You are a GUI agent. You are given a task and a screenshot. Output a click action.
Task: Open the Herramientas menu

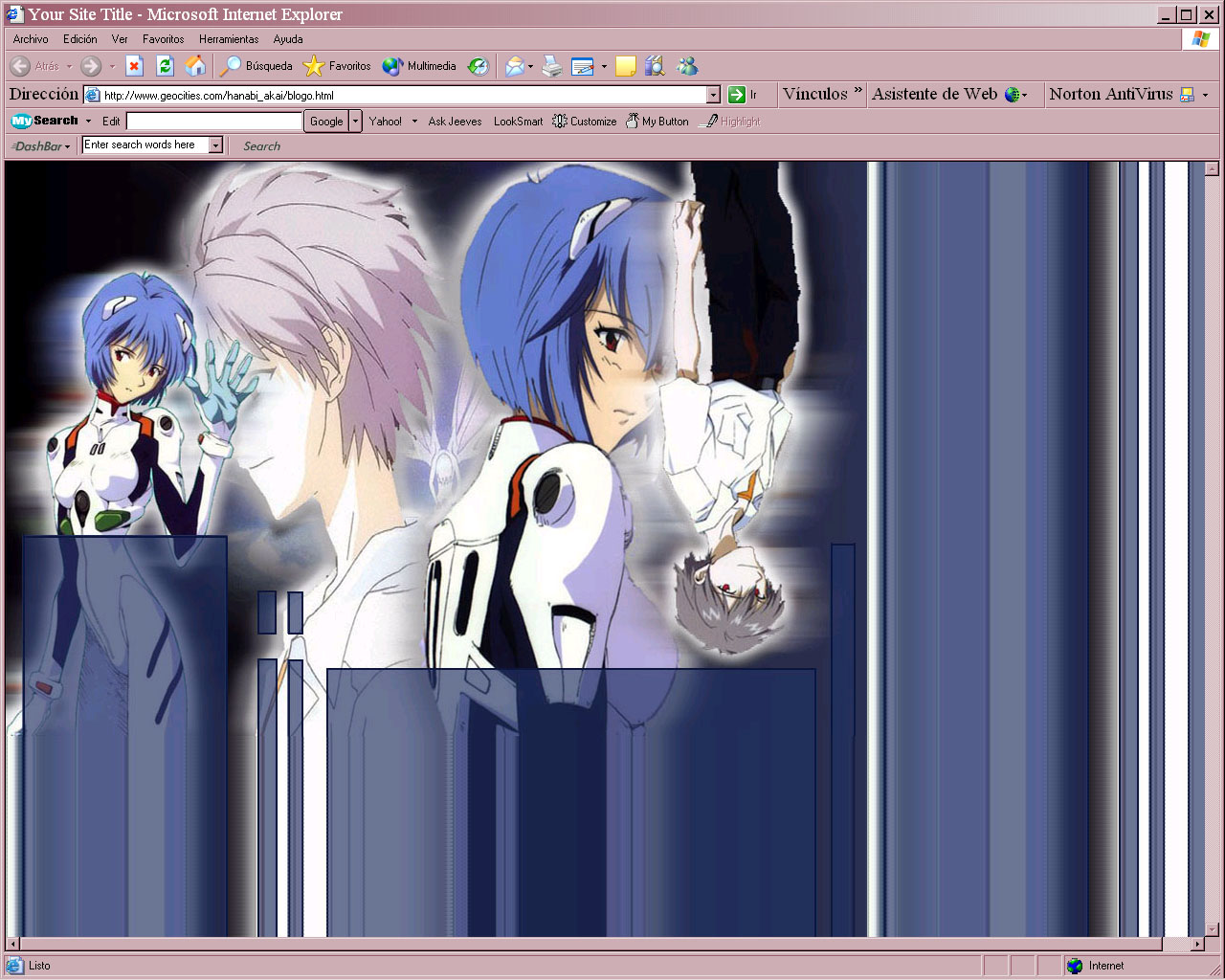tap(229, 39)
